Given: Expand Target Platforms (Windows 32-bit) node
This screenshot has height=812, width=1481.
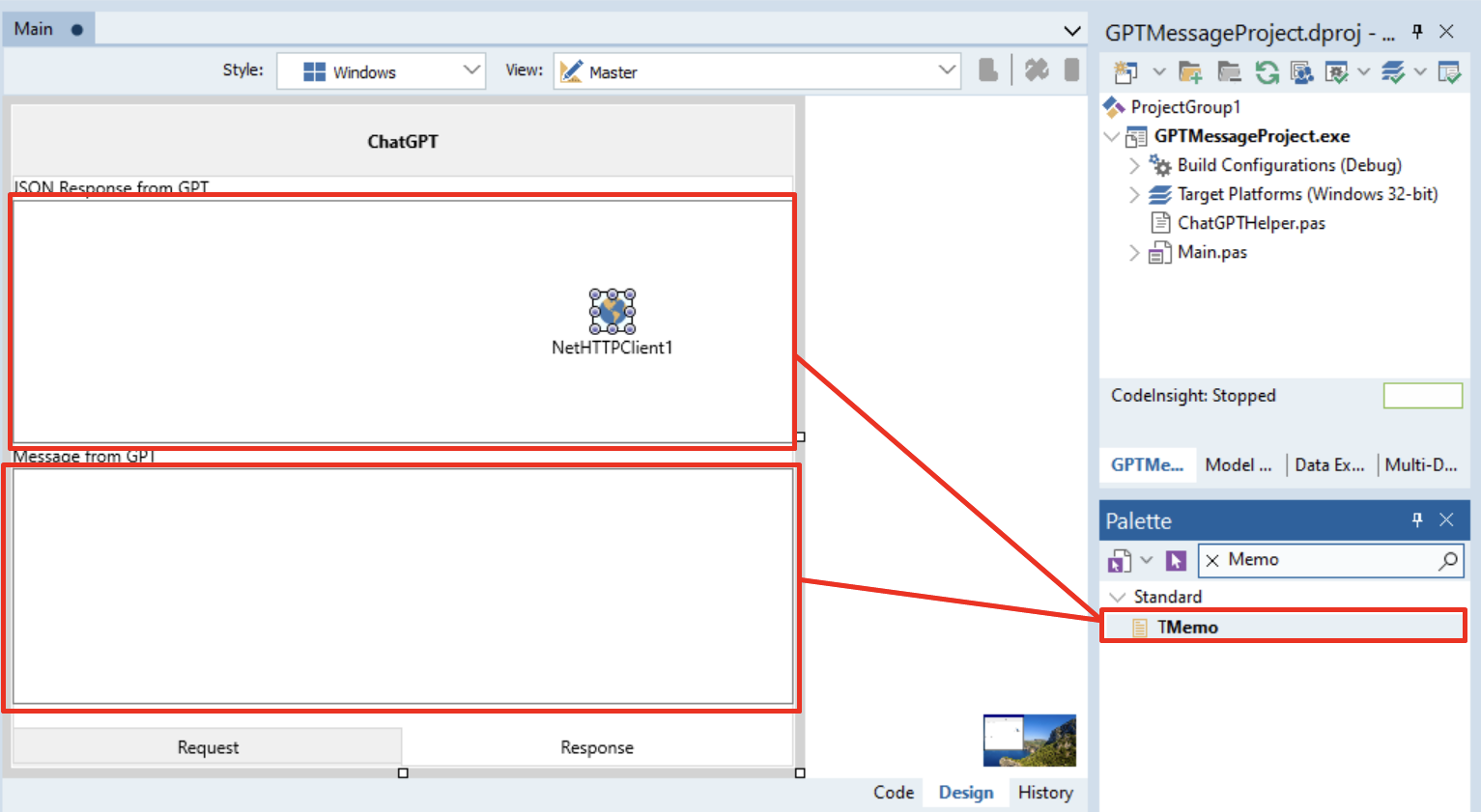Looking at the screenshot, I should tap(1134, 194).
